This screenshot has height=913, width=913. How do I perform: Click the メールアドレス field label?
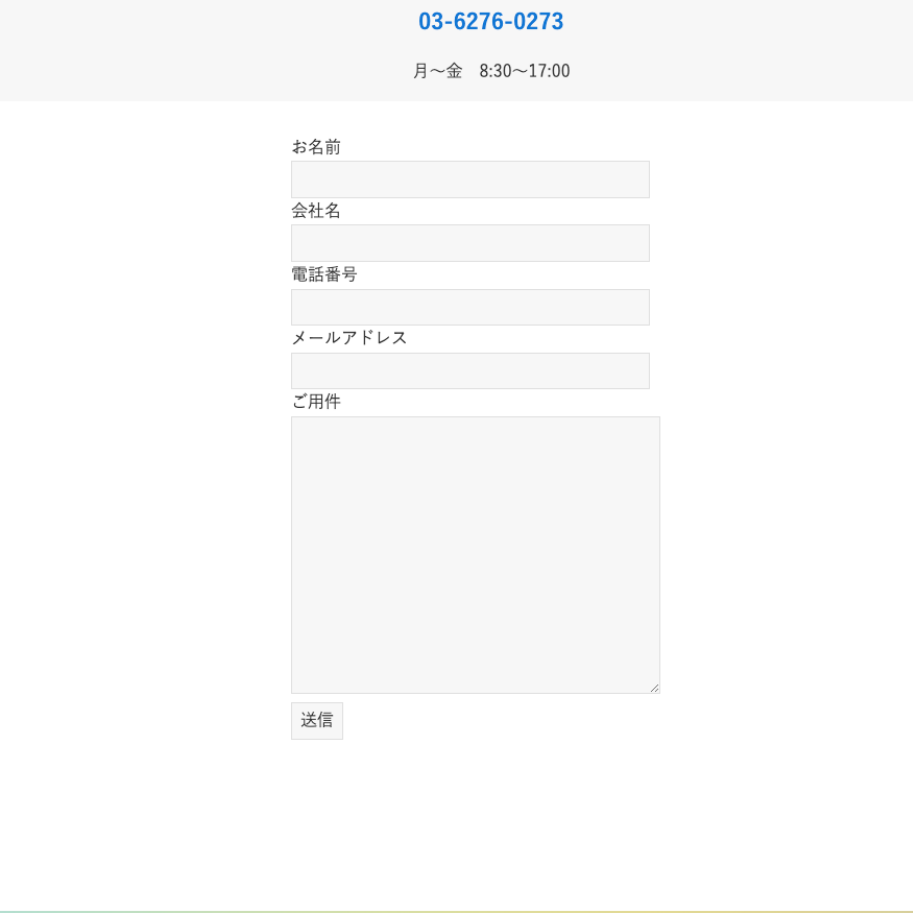click(x=349, y=338)
